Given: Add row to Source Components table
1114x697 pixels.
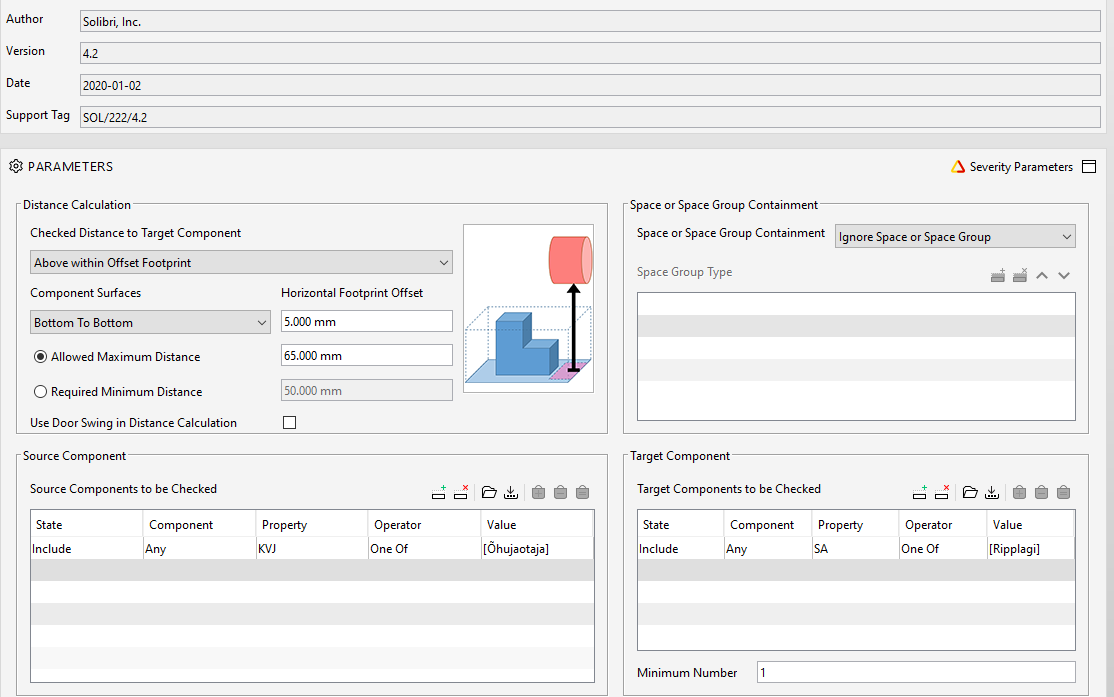Looking at the screenshot, I should [x=439, y=492].
